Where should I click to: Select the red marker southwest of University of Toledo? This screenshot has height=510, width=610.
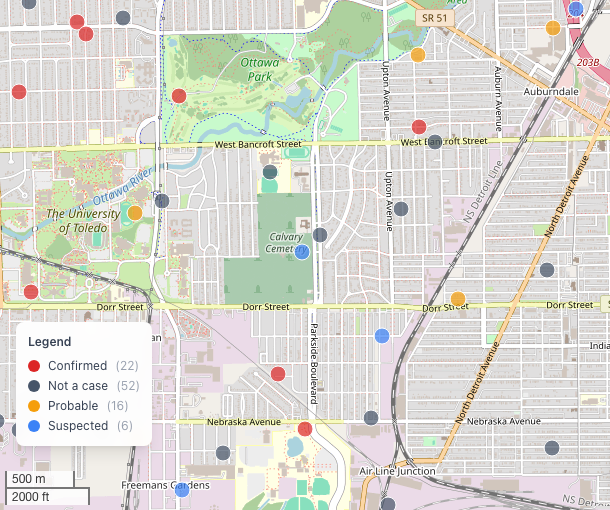[x=31, y=292]
